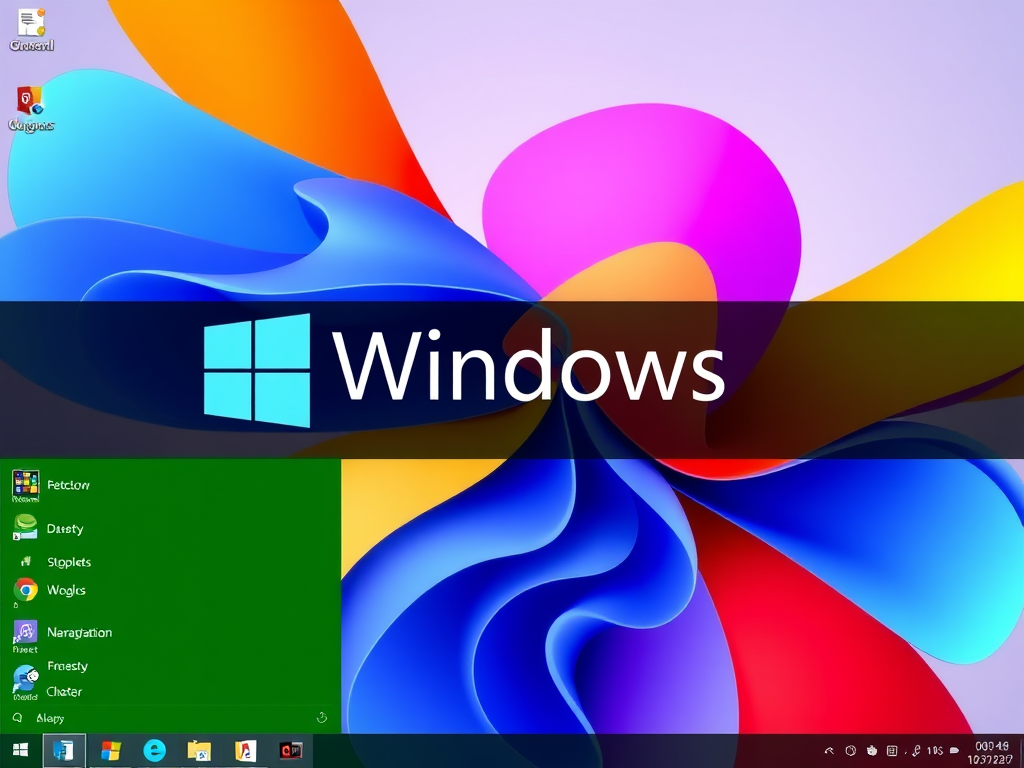Click the 10S indicator in the system tray
Viewport: 1024px width, 768px height.
[935, 751]
